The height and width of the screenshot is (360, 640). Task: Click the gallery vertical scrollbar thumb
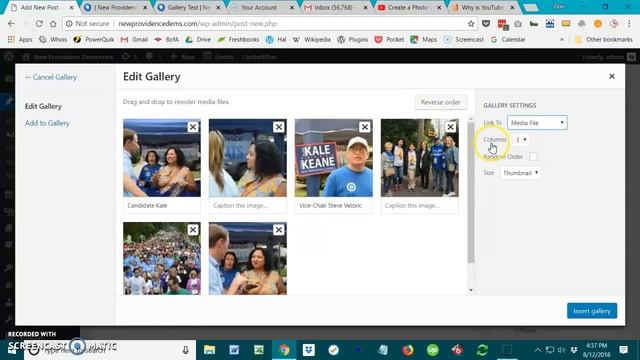(471, 192)
